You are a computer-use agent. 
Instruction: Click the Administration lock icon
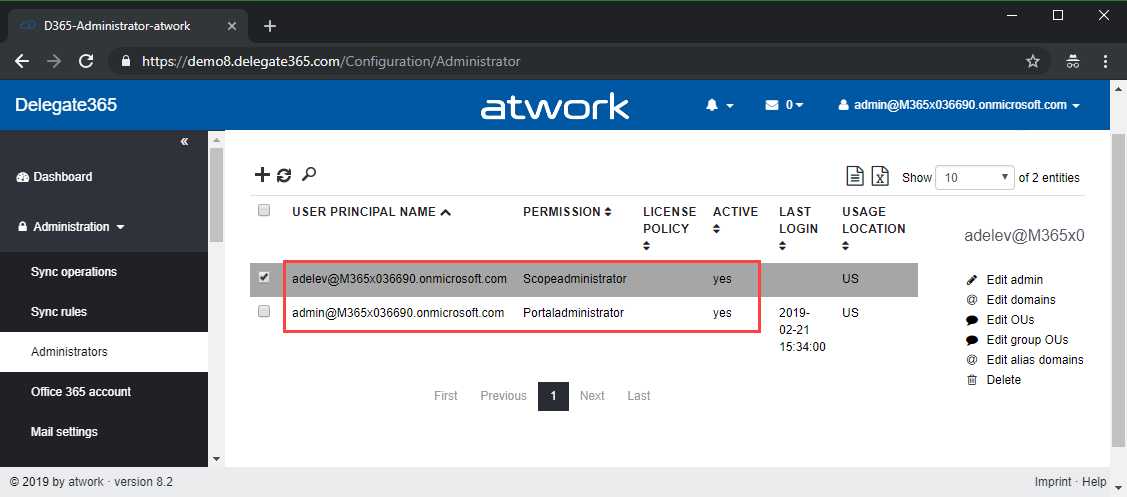pos(22,227)
